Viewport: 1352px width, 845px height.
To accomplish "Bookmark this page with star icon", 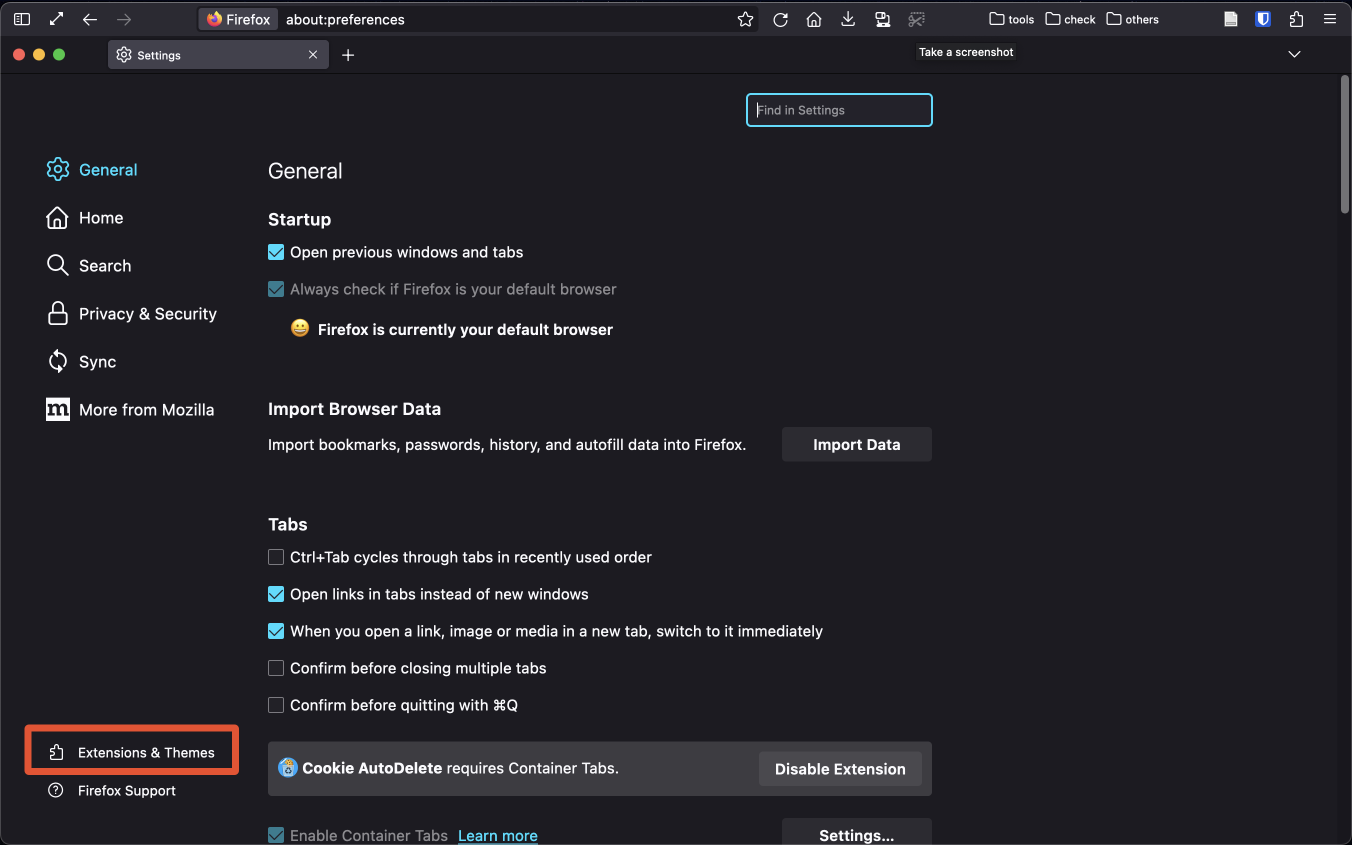I will click(745, 19).
